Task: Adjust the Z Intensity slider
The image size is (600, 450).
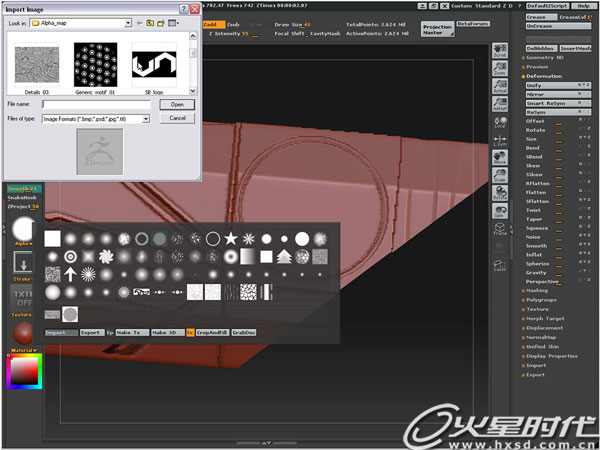Action: coord(233,34)
